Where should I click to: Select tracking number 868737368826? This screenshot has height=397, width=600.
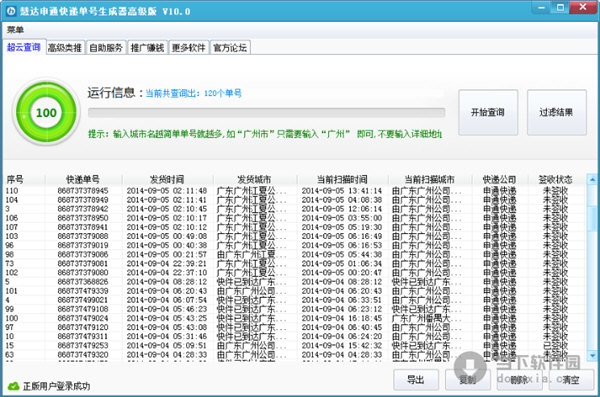[83, 282]
